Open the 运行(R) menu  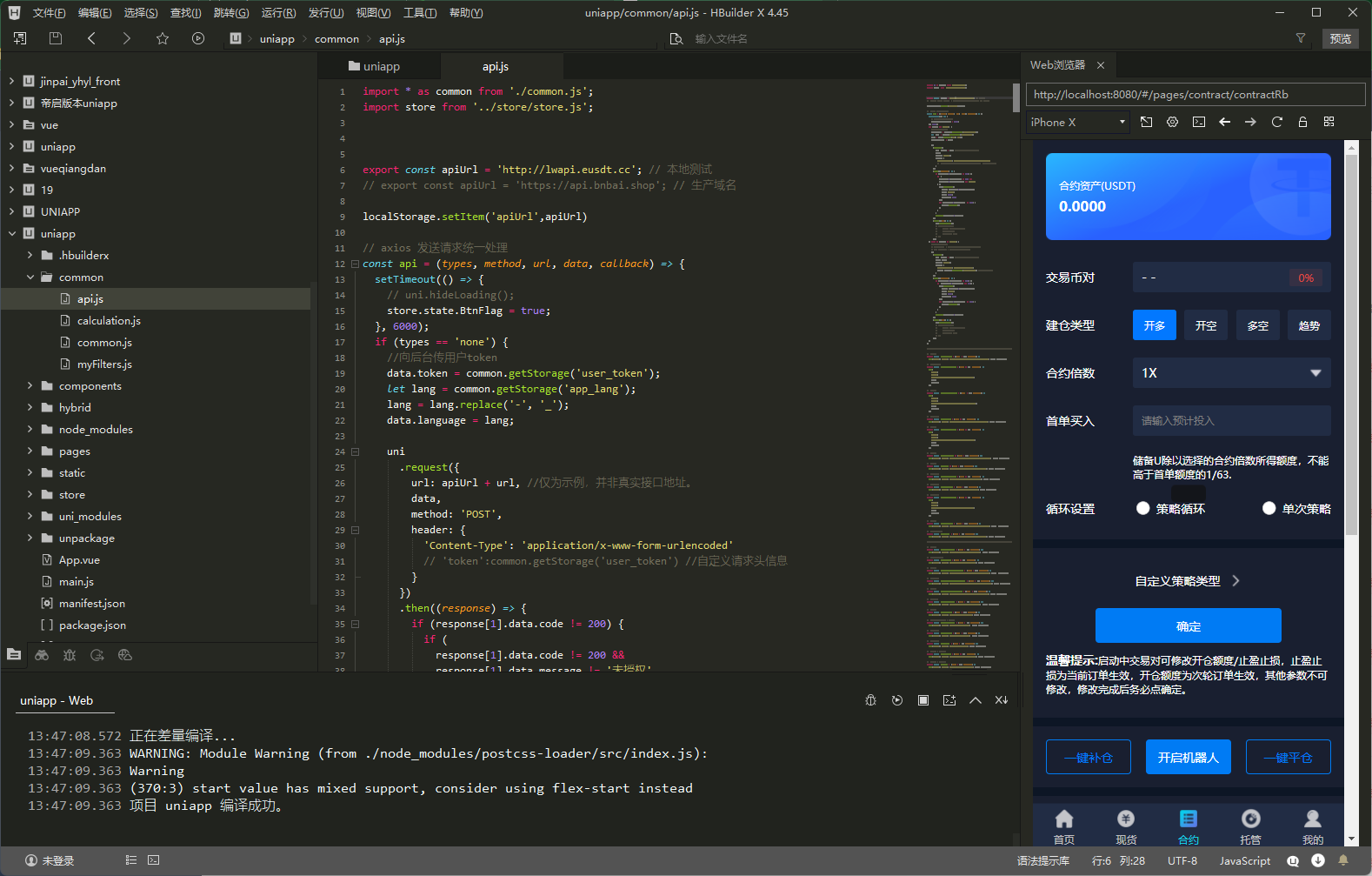click(278, 13)
